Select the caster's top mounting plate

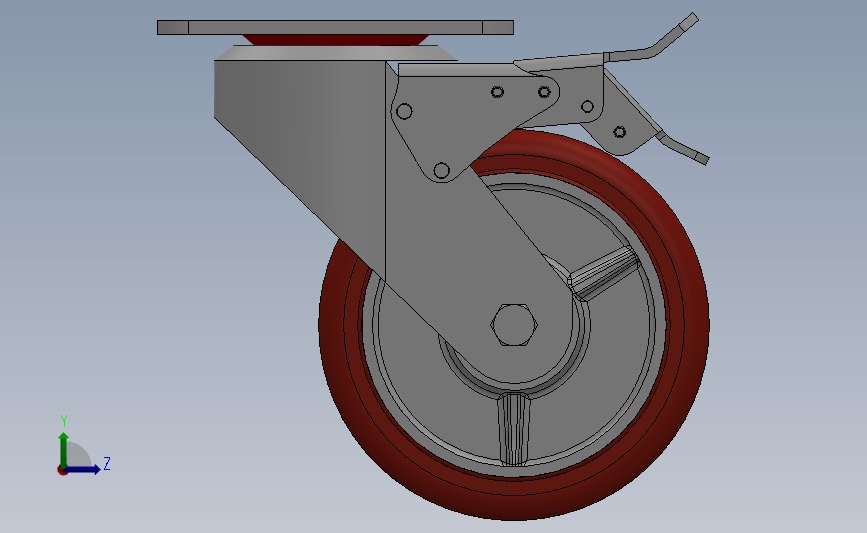pyautogui.click(x=335, y=27)
